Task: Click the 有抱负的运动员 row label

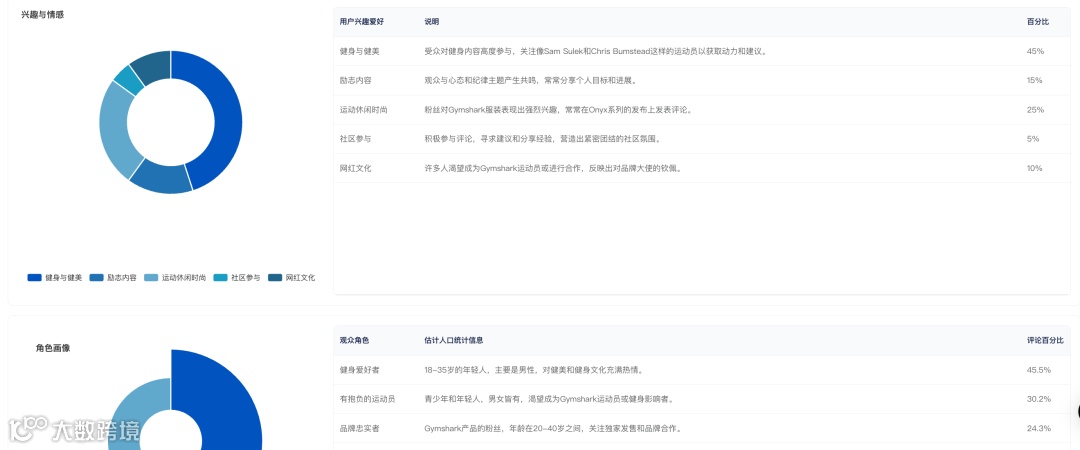Action: coord(367,399)
